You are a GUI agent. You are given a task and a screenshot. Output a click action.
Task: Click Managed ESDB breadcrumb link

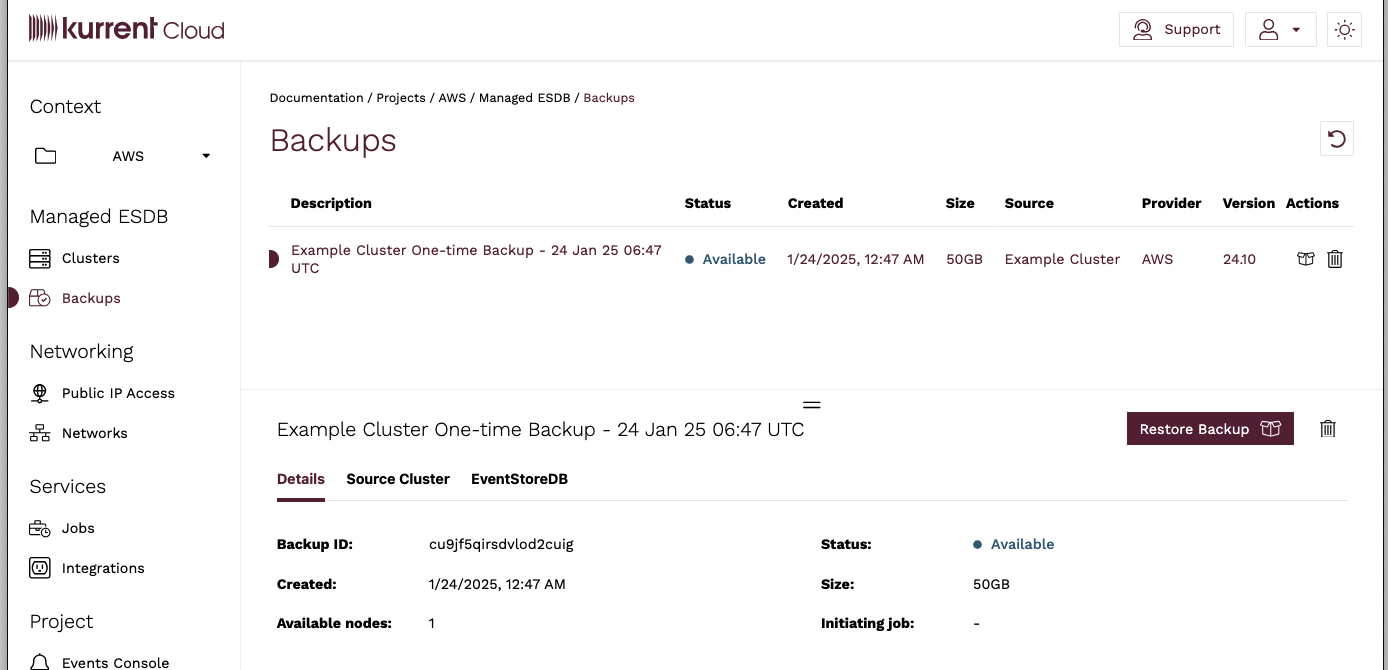pos(524,98)
